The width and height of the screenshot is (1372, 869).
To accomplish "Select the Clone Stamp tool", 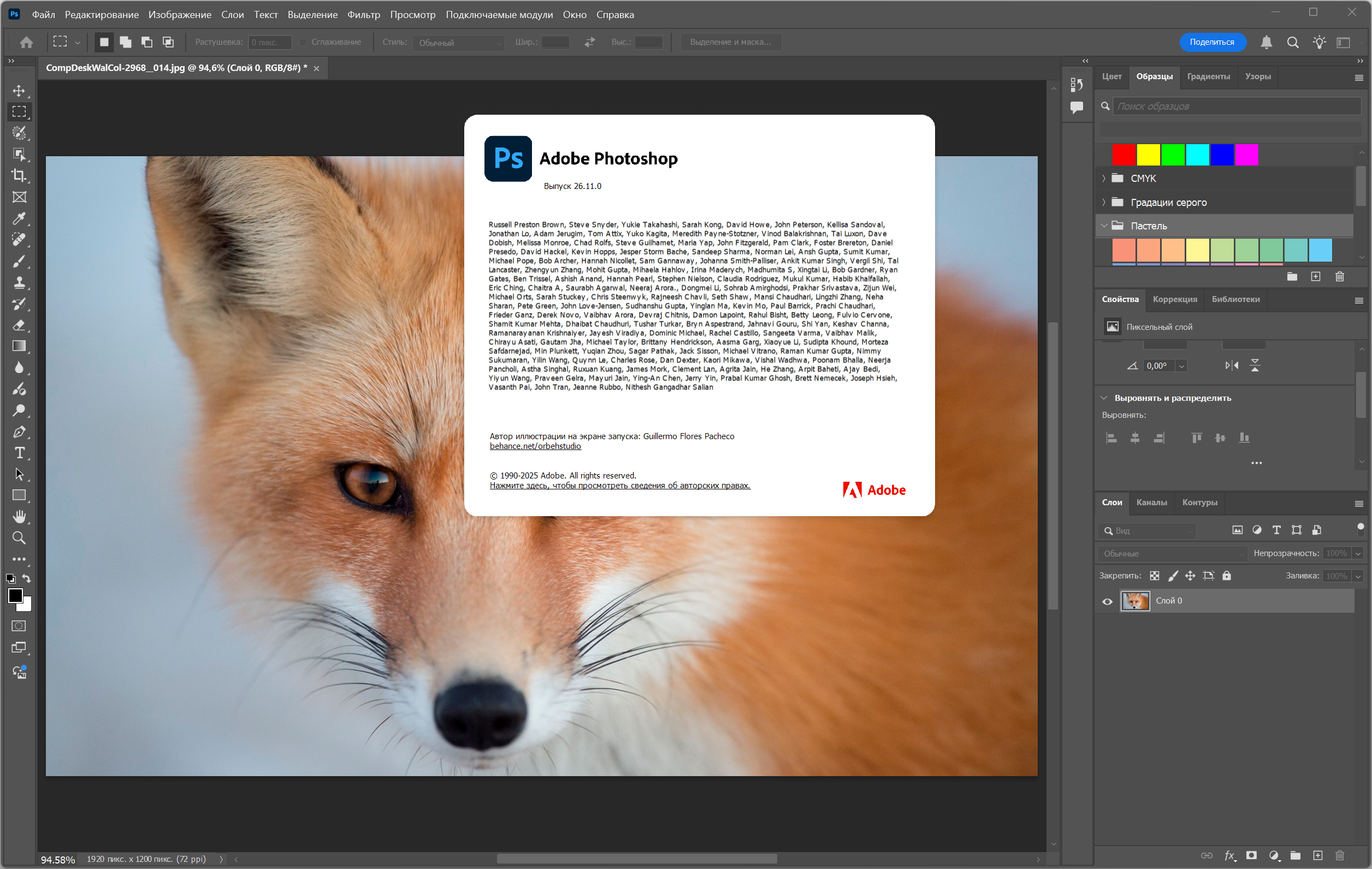I will pos(19,282).
